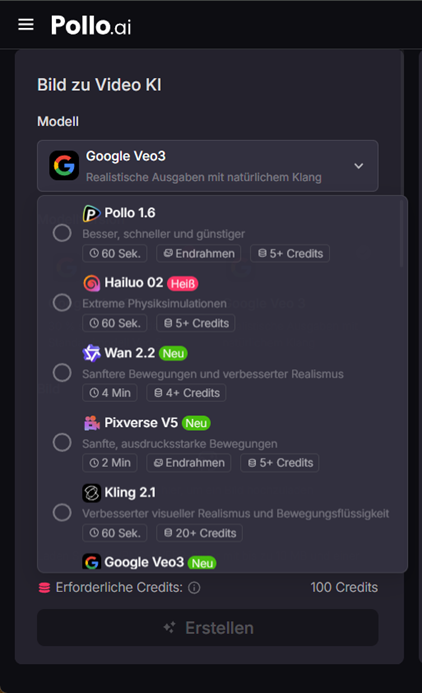Click the Pollo.ai logo

click(91, 25)
